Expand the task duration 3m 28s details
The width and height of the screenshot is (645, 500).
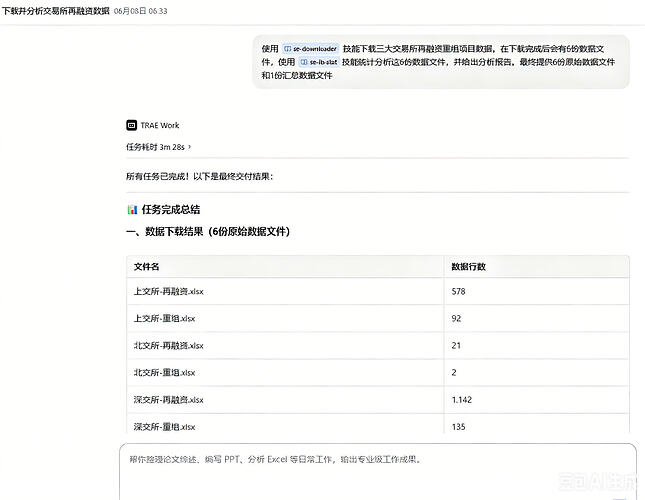click(158, 147)
